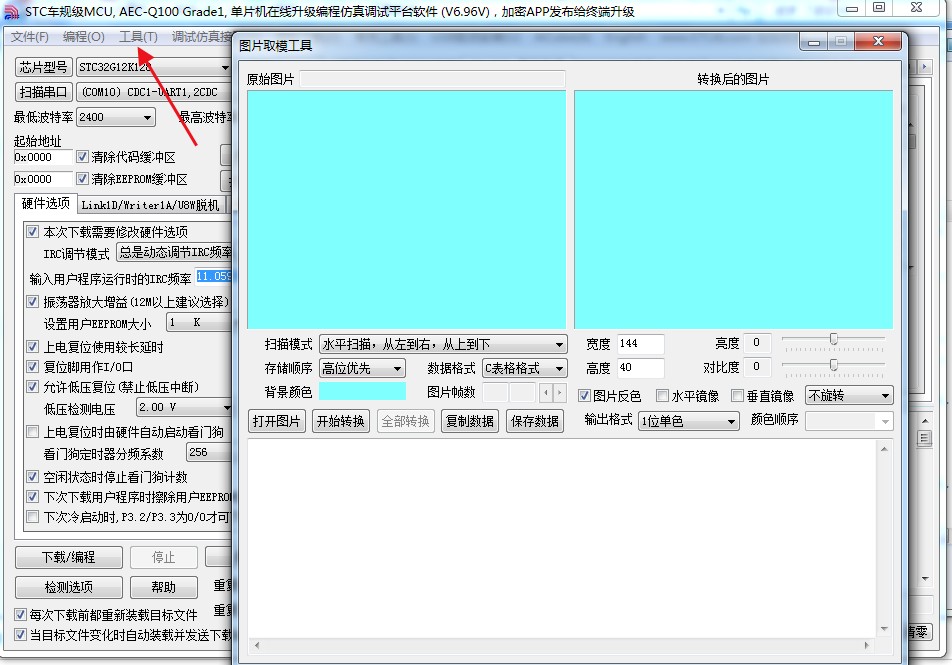Image resolution: width=952 pixels, height=665 pixels.
Task: Click the 对比度 slider handle
Action: [834, 364]
